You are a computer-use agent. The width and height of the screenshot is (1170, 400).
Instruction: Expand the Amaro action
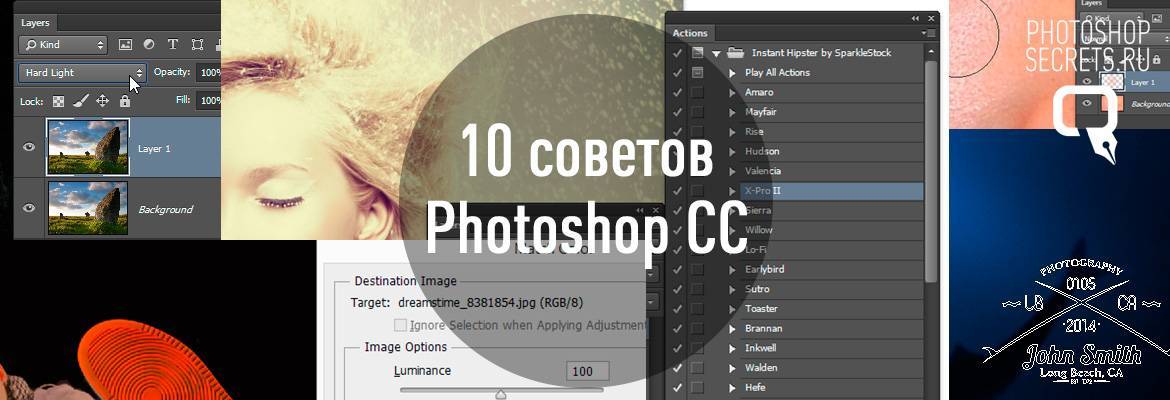tap(732, 93)
